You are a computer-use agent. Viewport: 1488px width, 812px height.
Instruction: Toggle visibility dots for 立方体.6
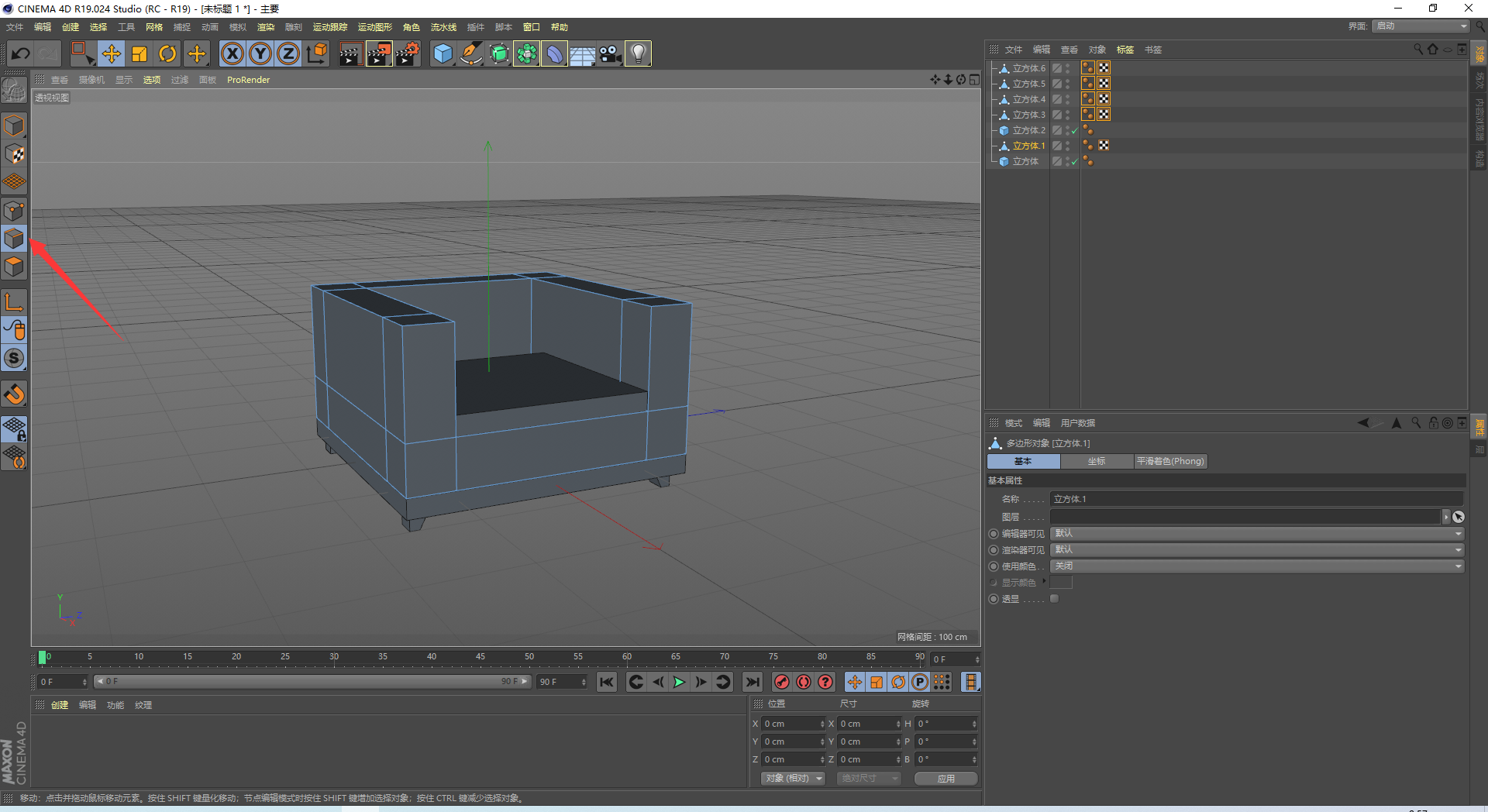click(x=1067, y=68)
